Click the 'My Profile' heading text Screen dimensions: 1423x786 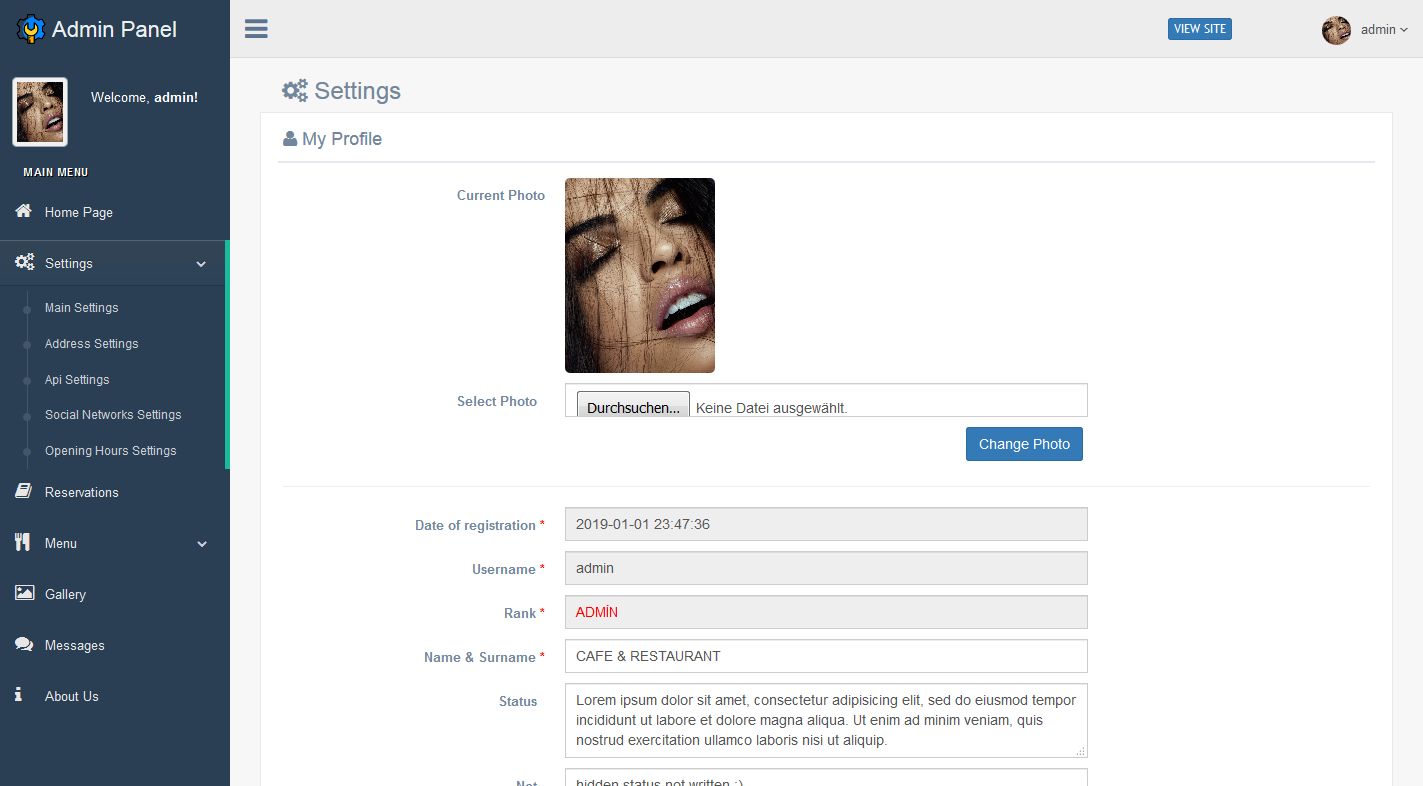pyautogui.click(x=342, y=139)
